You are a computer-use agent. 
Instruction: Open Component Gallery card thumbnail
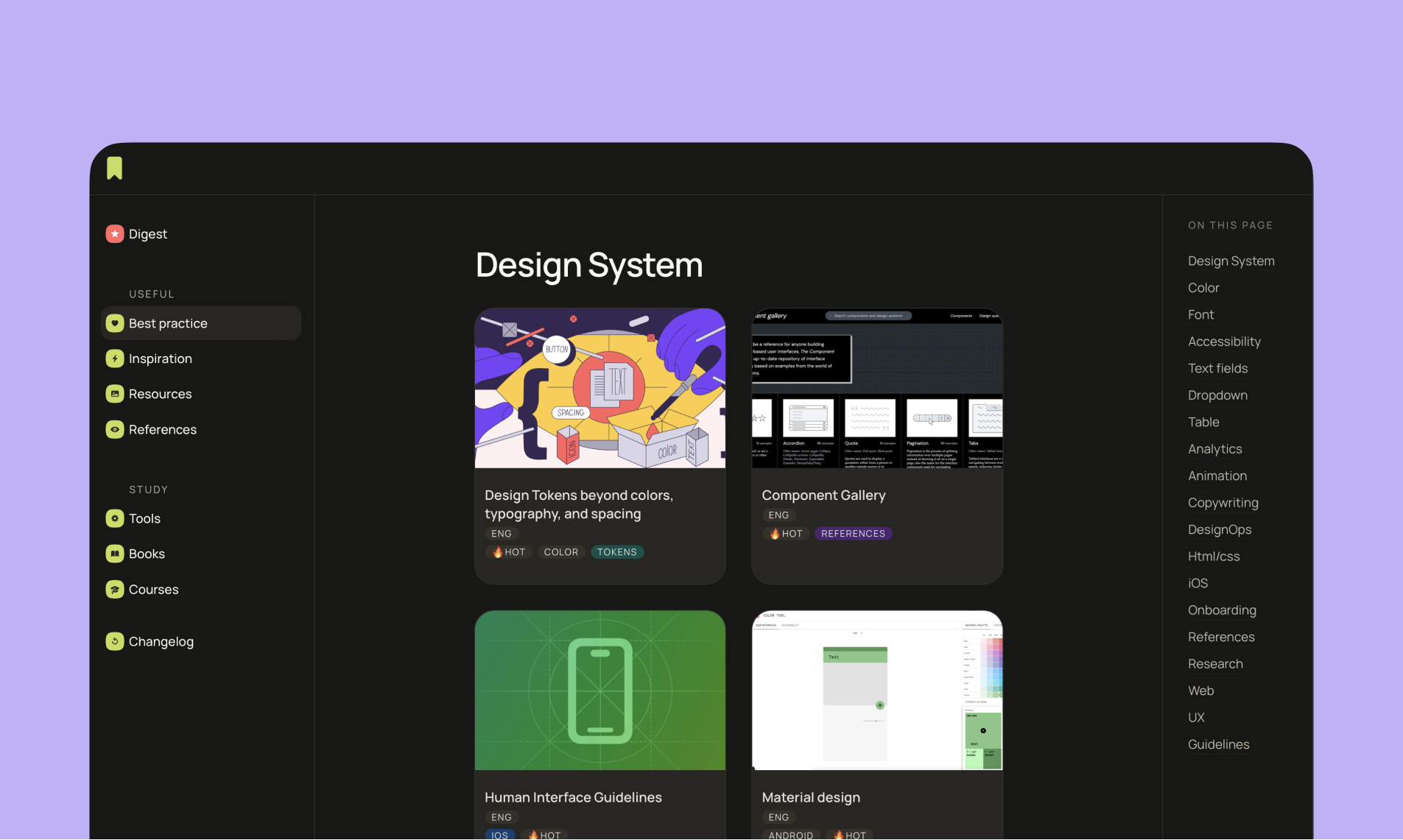tap(877, 388)
